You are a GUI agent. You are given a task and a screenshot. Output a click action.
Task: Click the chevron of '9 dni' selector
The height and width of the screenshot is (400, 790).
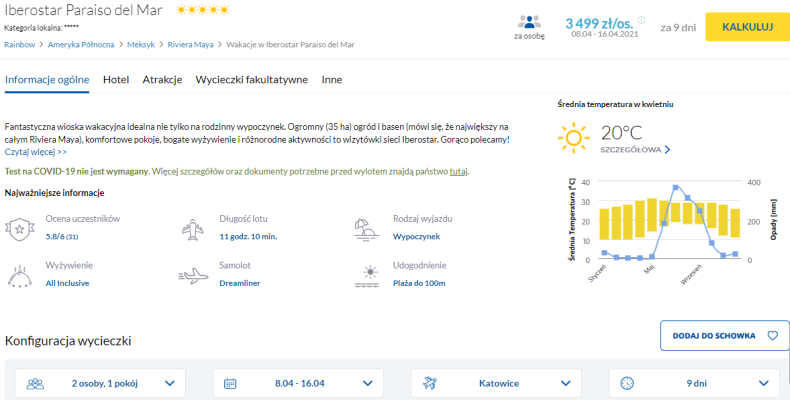pos(763,383)
